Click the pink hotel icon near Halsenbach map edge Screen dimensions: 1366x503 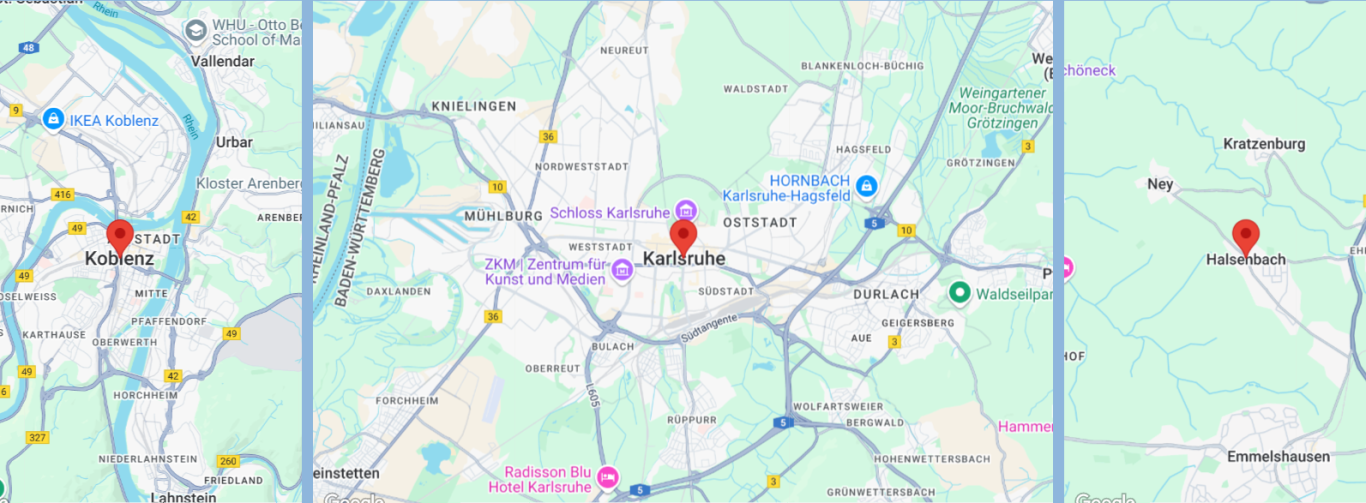1067,268
